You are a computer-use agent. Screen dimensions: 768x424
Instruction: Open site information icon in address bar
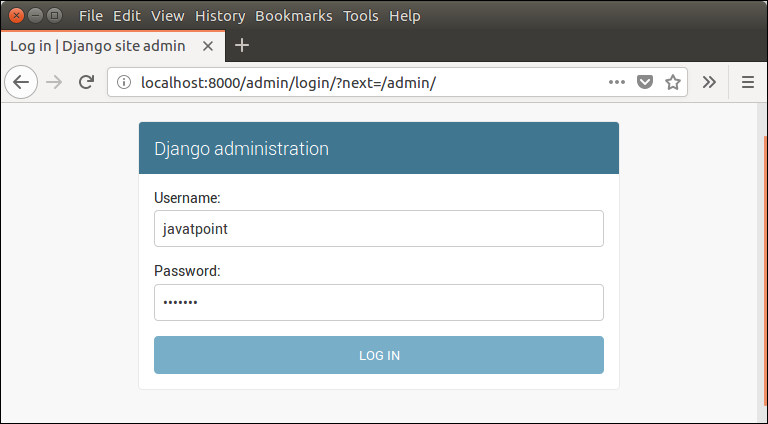124,82
